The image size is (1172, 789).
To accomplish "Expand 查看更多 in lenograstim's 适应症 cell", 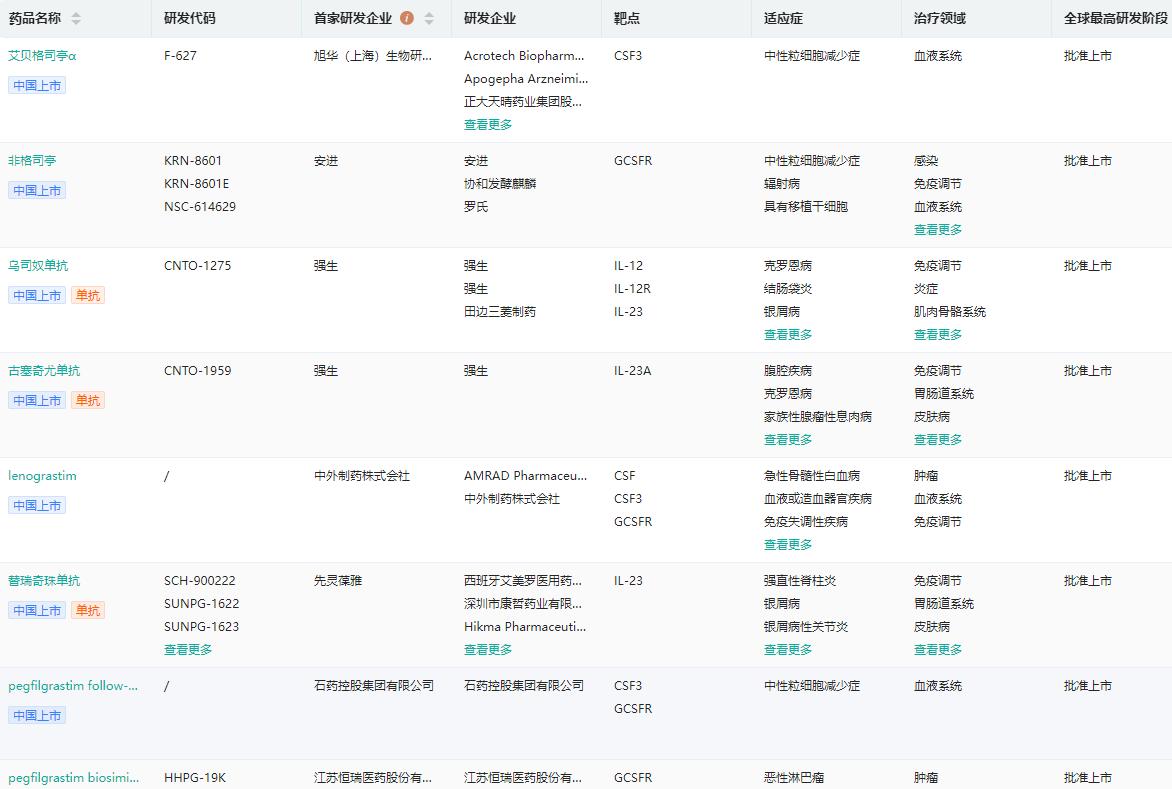I will [786, 544].
